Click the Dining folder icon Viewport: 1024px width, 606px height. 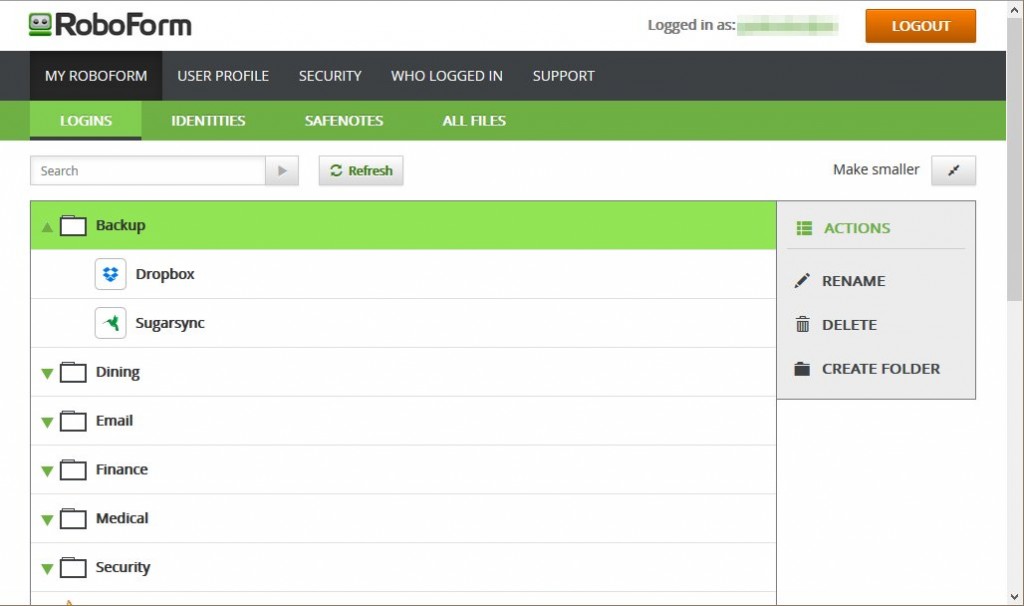click(x=73, y=372)
